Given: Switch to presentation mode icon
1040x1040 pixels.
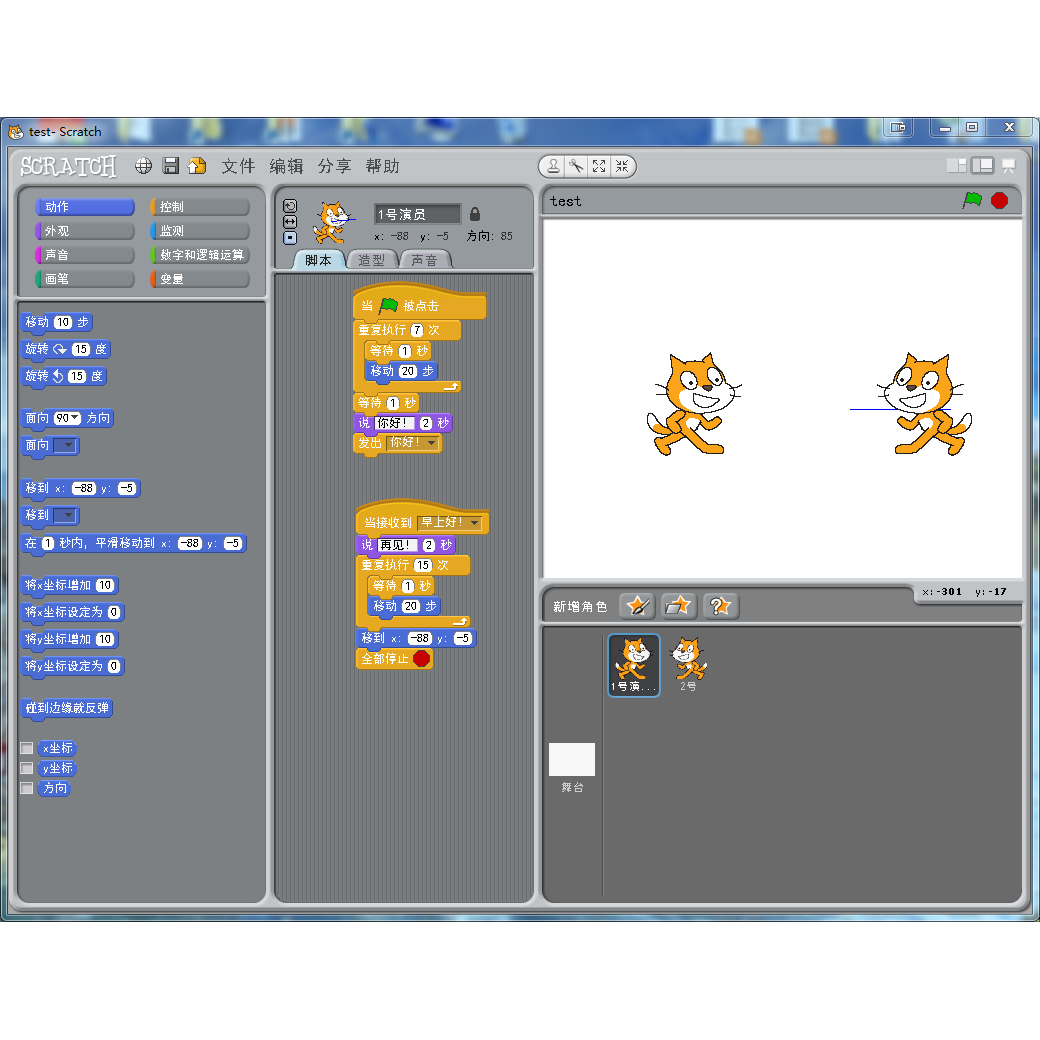Looking at the screenshot, I should [1008, 166].
